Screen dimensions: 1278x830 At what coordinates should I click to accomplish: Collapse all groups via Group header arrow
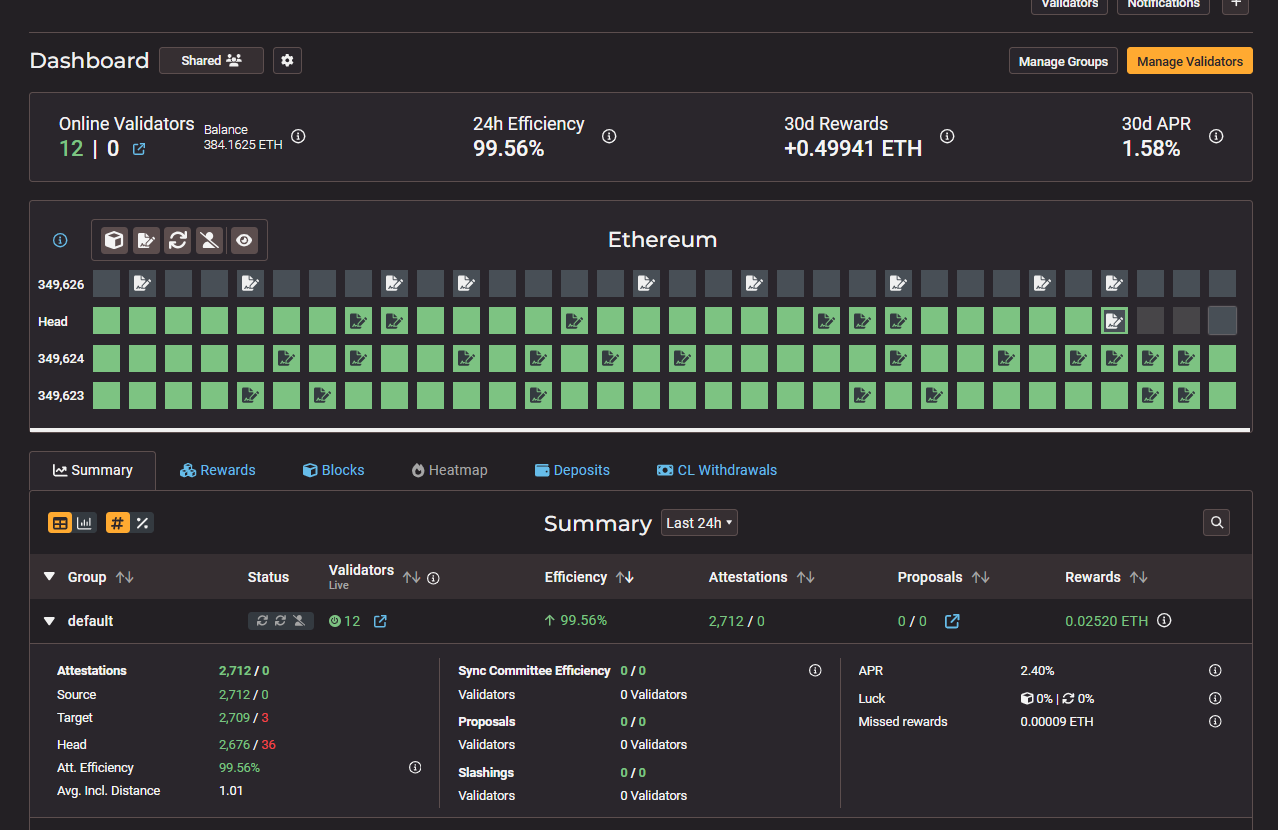pyautogui.click(x=49, y=577)
